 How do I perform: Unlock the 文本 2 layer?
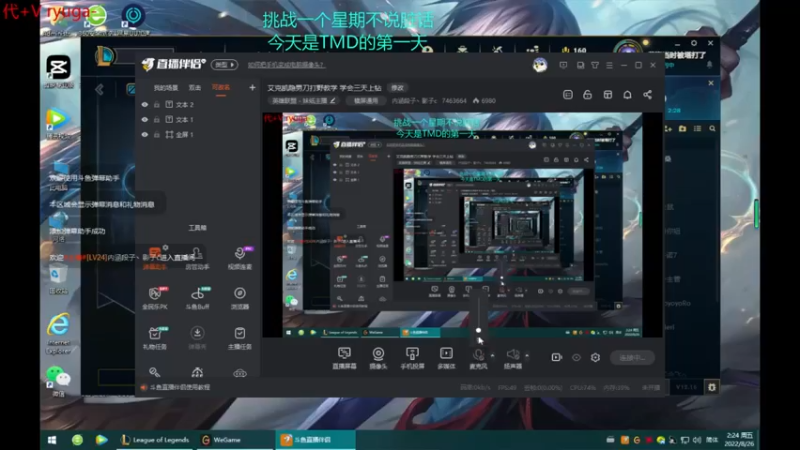(x=157, y=104)
